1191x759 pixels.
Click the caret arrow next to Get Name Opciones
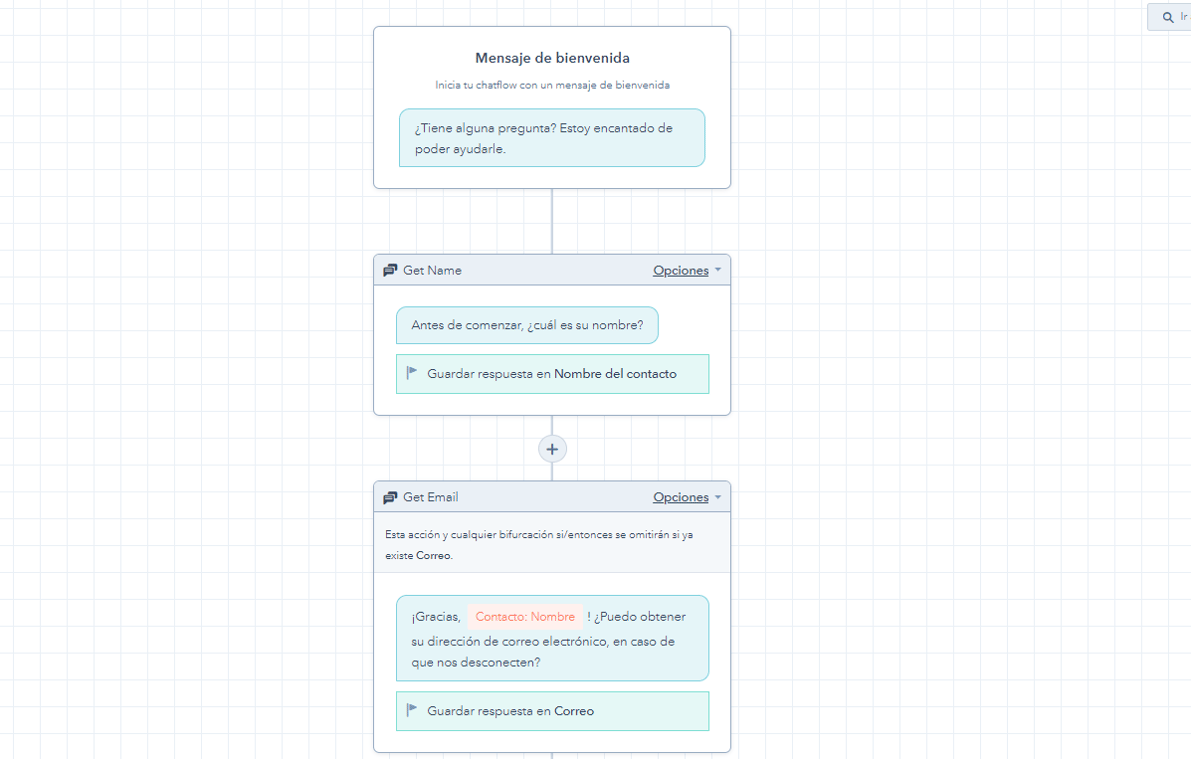[x=716, y=270]
